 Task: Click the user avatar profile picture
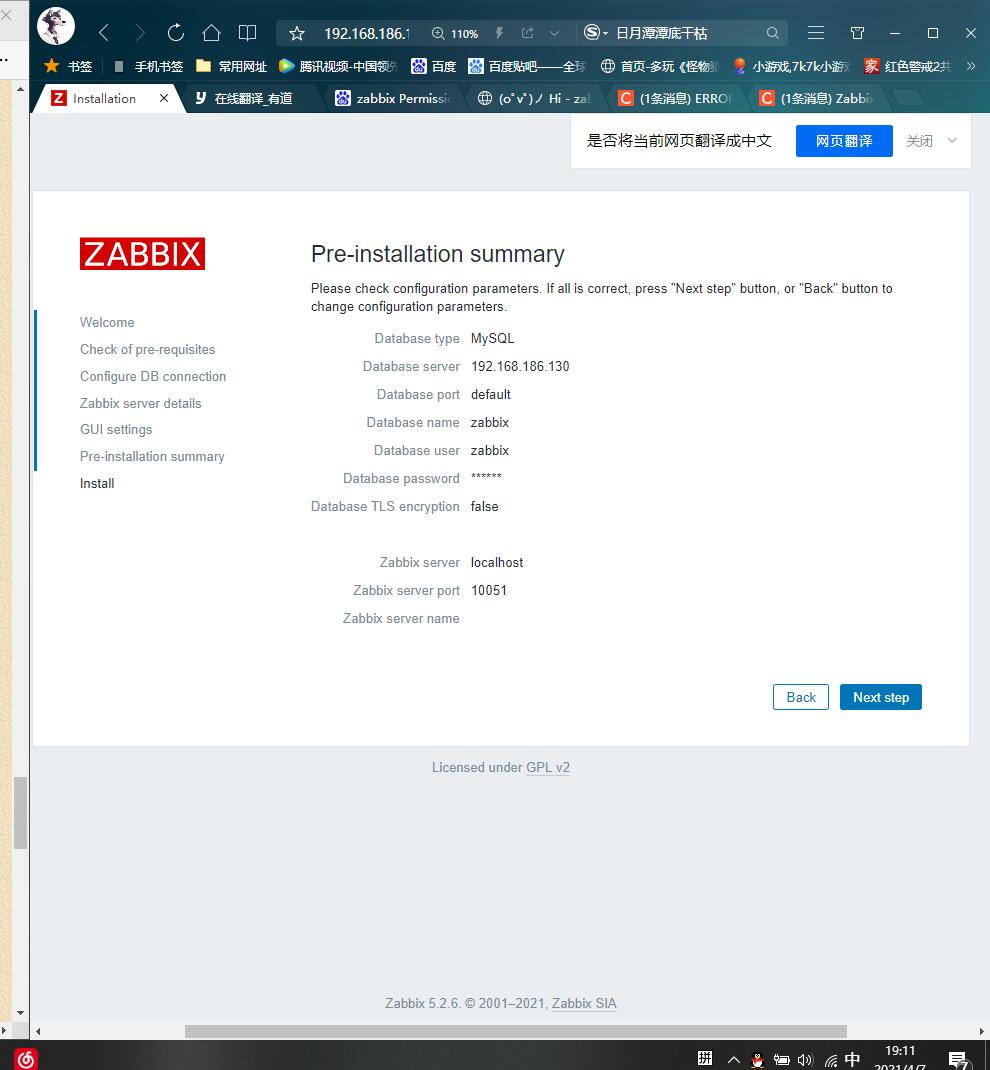pyautogui.click(x=55, y=26)
